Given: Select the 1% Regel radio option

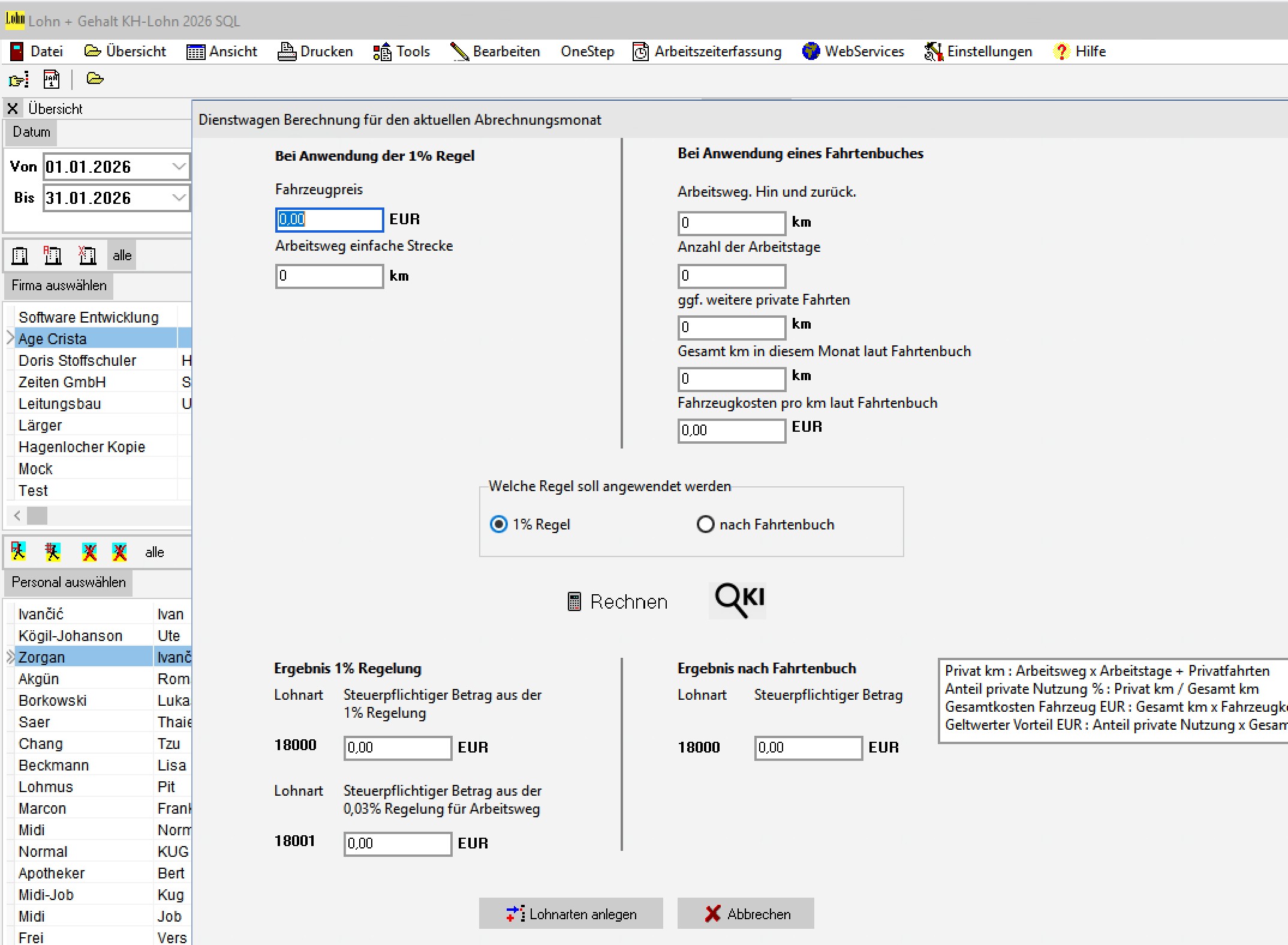Looking at the screenshot, I should 499,525.
